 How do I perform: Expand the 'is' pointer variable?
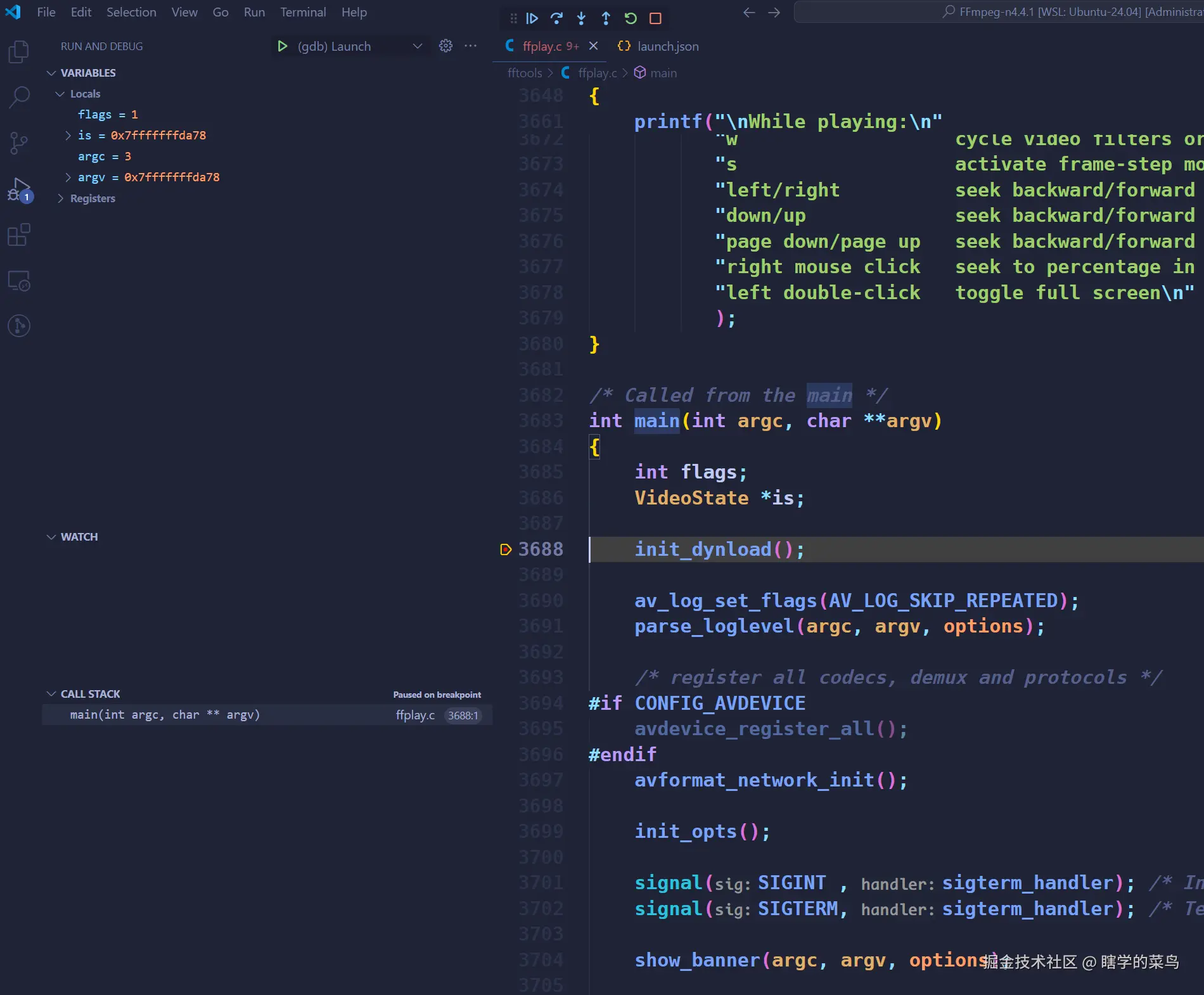click(x=68, y=136)
